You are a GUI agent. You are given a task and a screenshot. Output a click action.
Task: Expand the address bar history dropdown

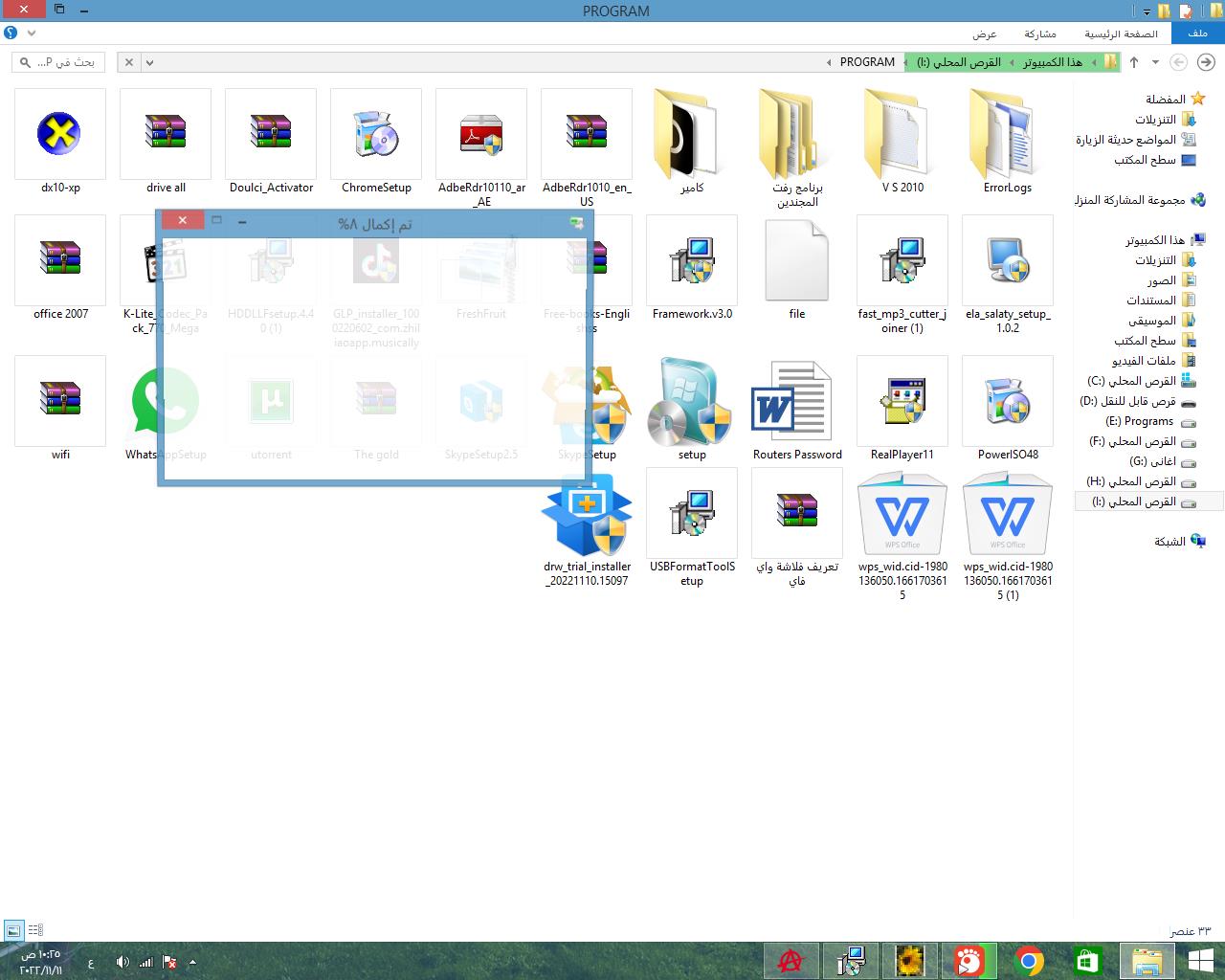(150, 62)
